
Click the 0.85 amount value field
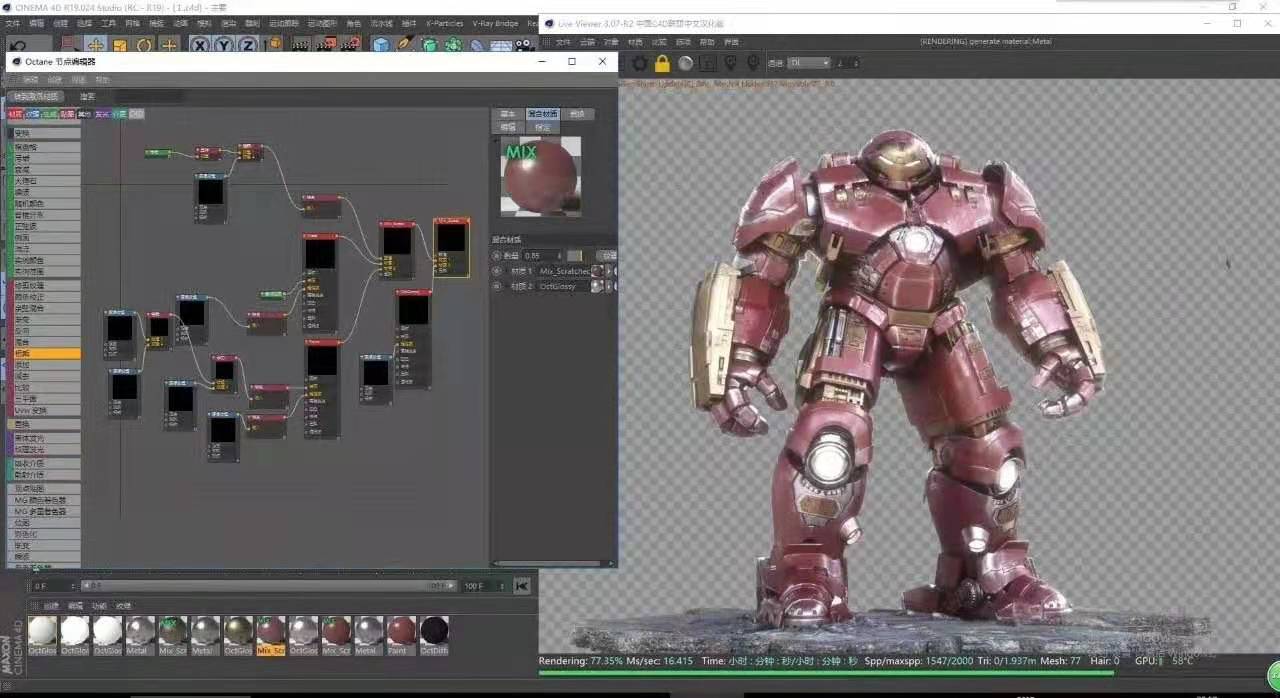tap(542, 256)
